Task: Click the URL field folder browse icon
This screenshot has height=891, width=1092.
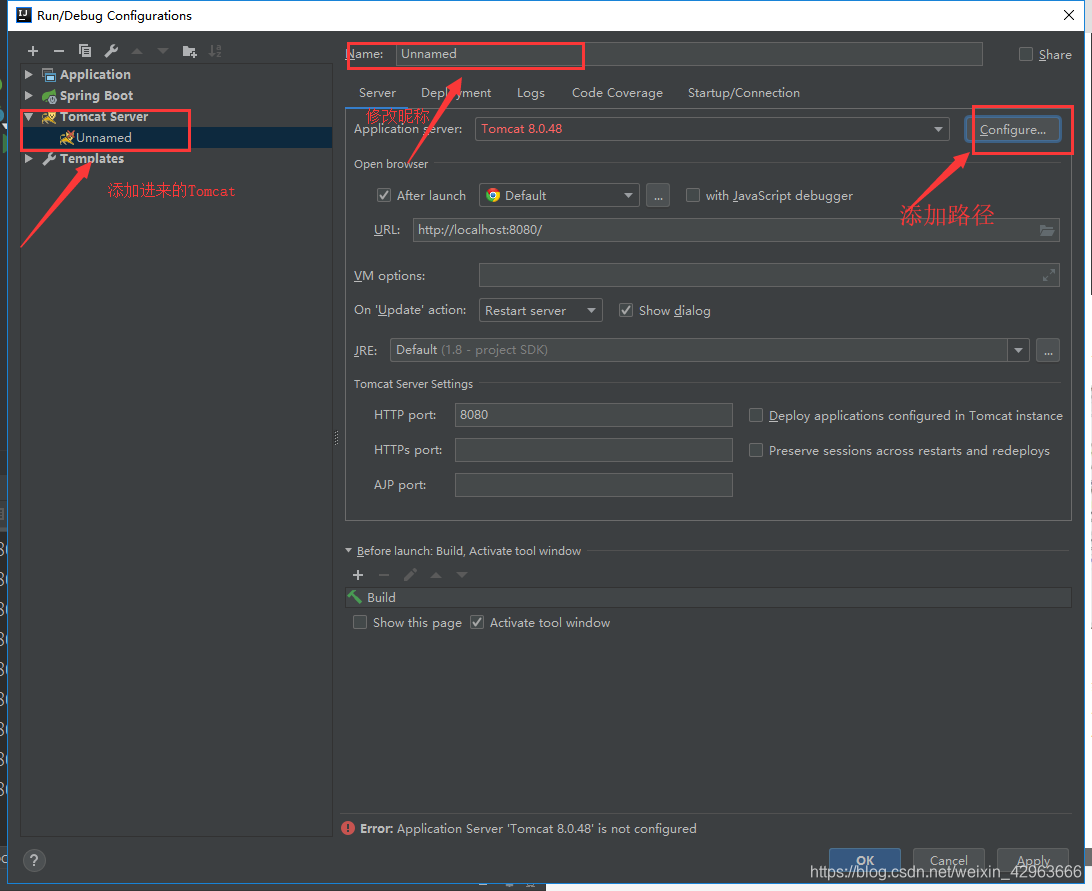Action: [x=1047, y=230]
